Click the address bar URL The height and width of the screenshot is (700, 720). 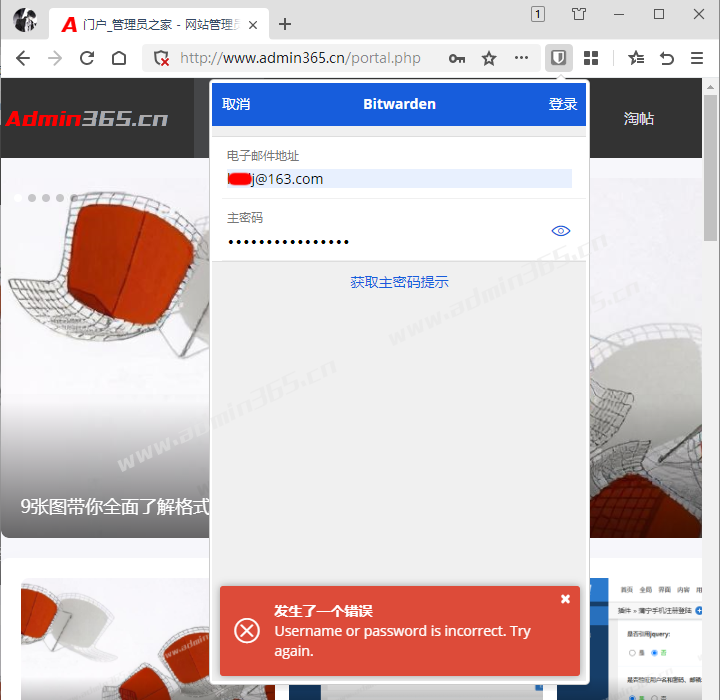(300, 58)
